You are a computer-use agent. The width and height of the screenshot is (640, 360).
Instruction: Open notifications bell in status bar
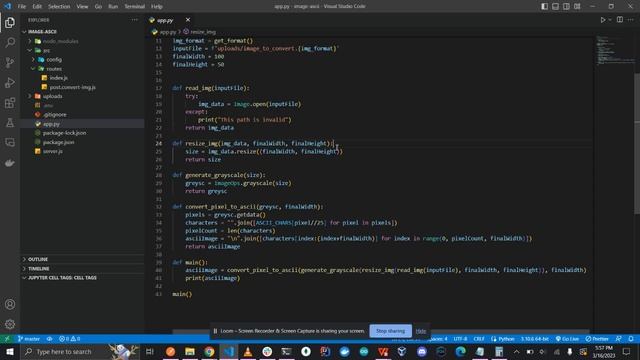[631, 339]
